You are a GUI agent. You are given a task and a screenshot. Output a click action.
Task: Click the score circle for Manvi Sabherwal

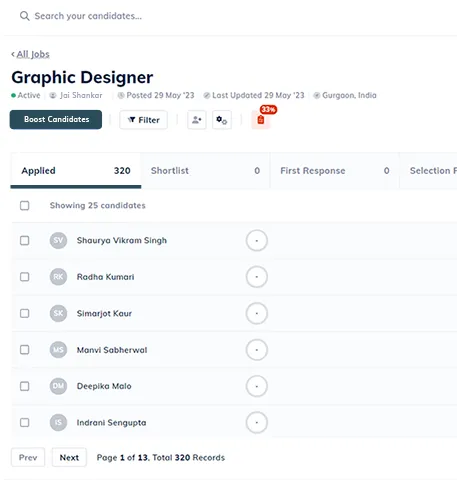point(257,350)
